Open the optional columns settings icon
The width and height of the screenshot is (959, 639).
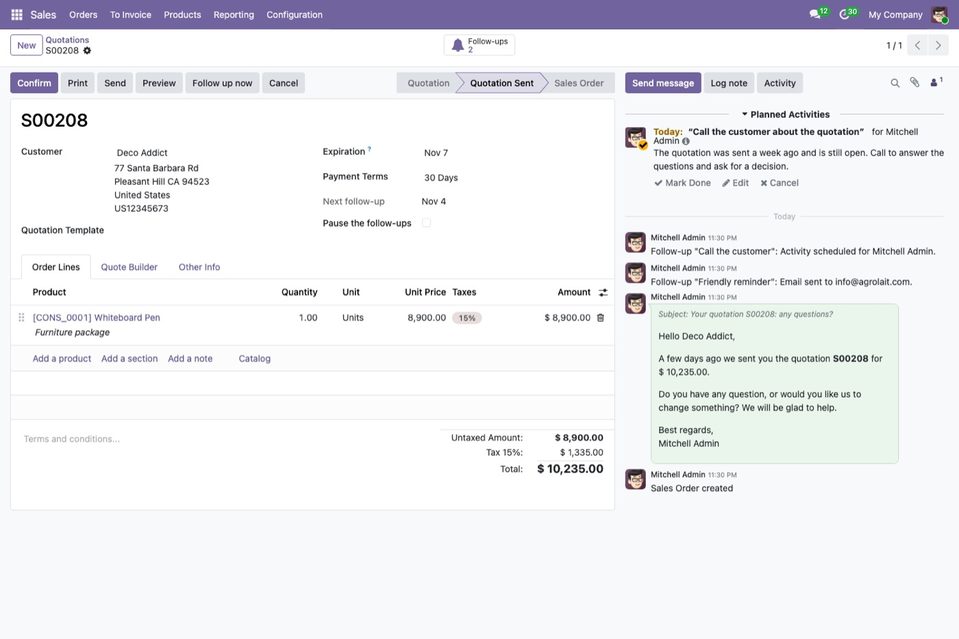click(x=603, y=293)
